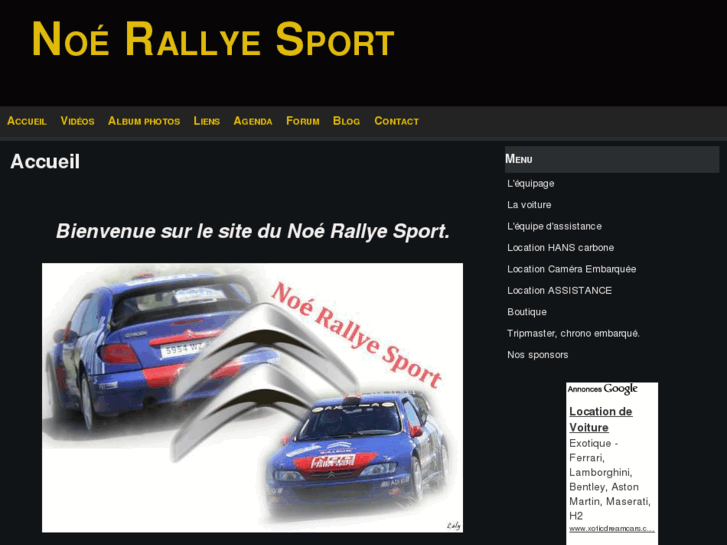Go to the Accueil navigation item

pyautogui.click(x=27, y=121)
